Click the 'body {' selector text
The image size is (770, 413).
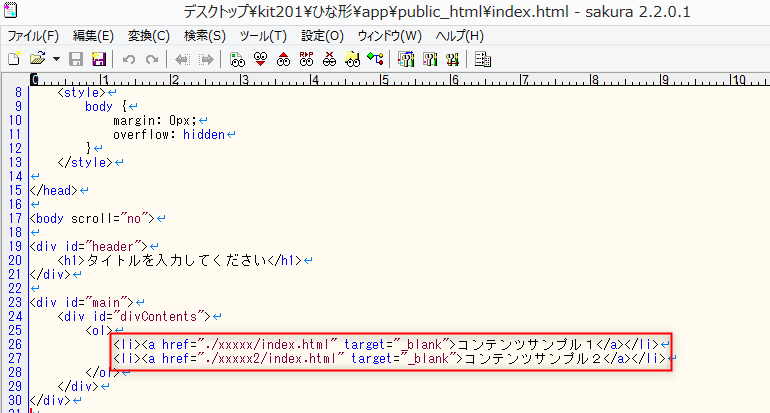106,107
